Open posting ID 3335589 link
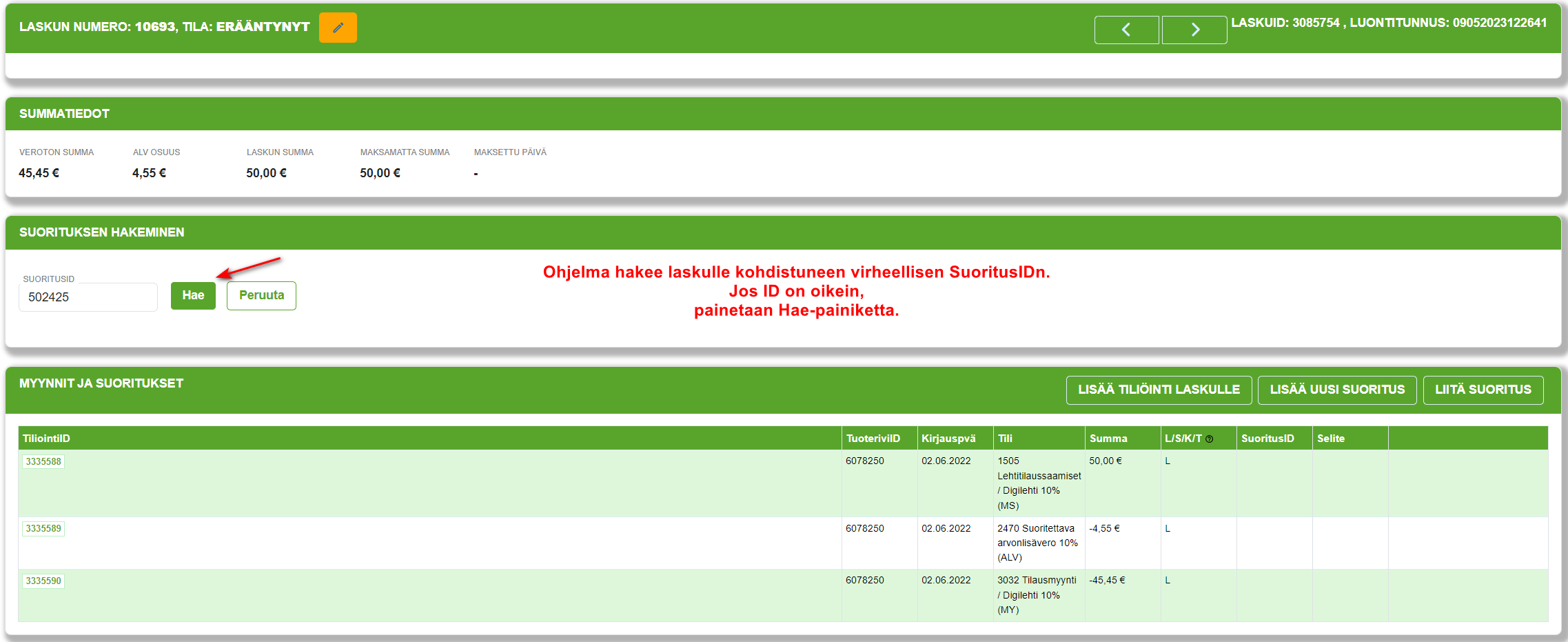 click(x=43, y=528)
